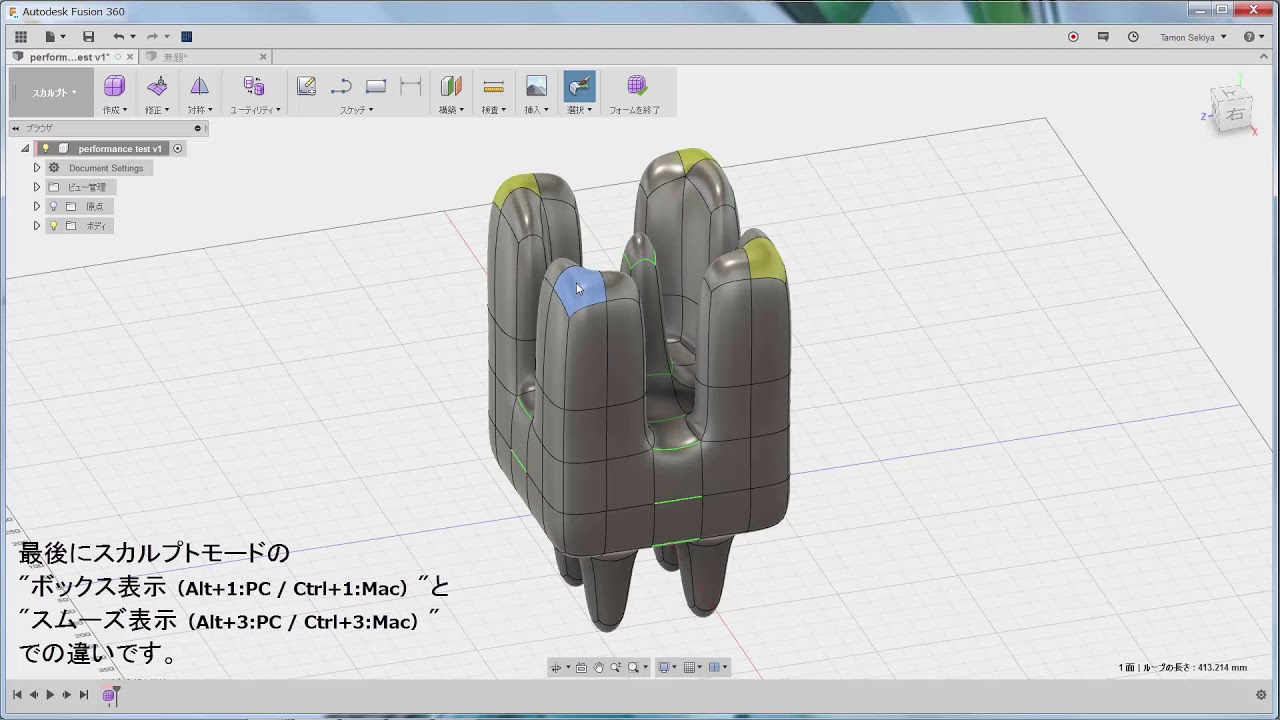Open the 修正 menu

(157, 110)
